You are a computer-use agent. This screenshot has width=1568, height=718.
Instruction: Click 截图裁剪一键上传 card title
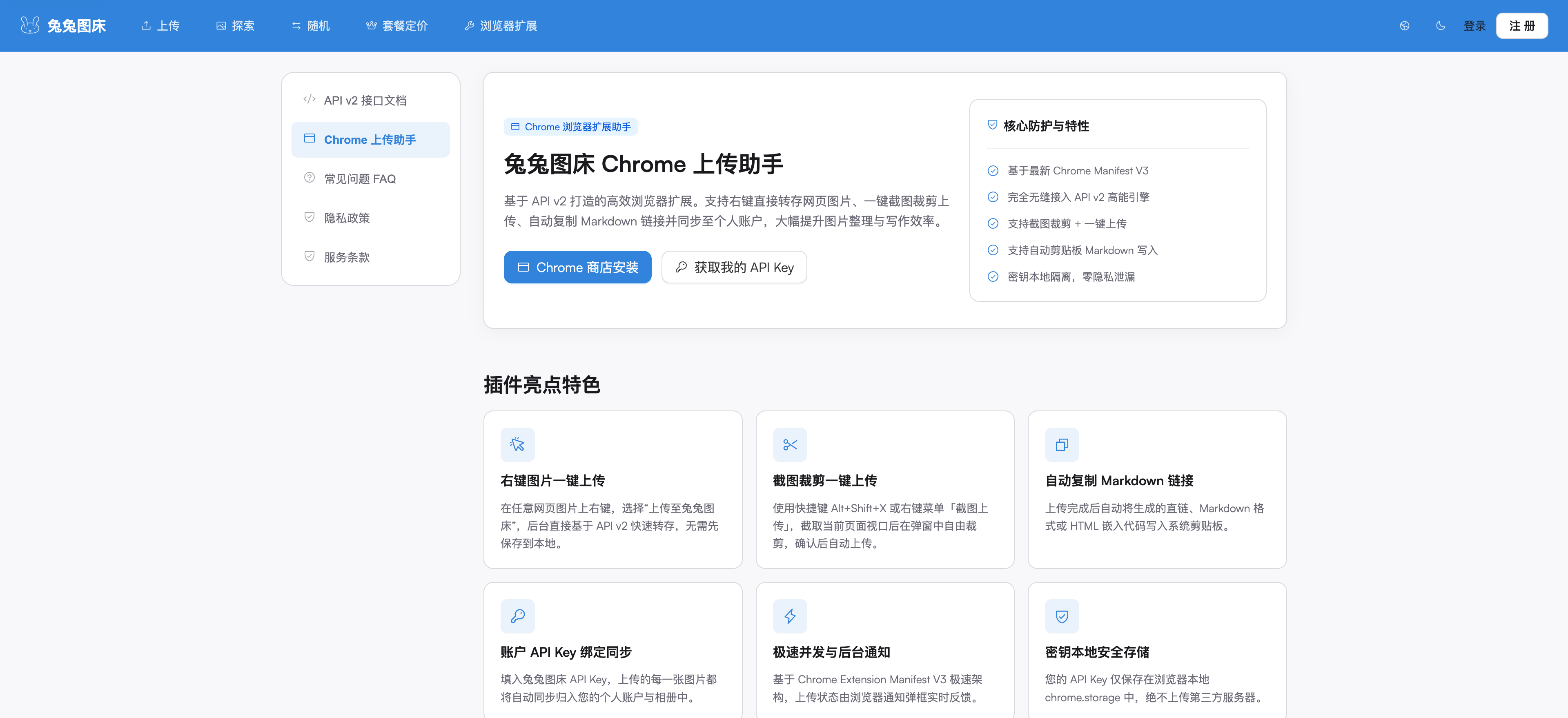coord(825,480)
